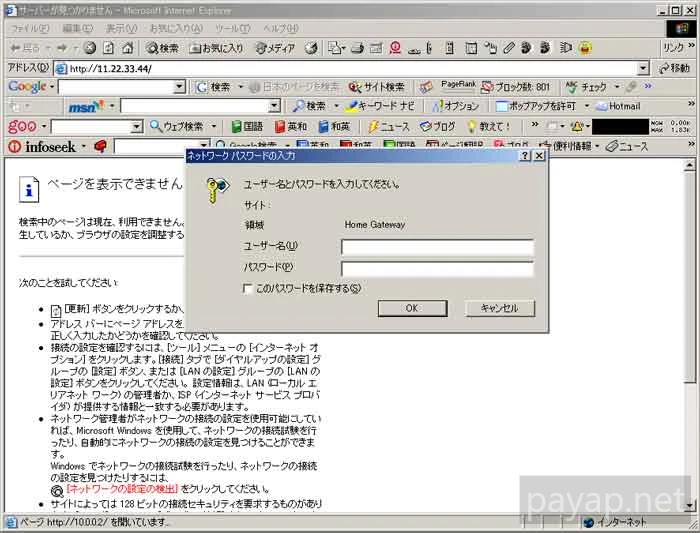Click goo toolbar ブログ button
Image resolution: width=700 pixels, height=533 pixels.
(438, 127)
